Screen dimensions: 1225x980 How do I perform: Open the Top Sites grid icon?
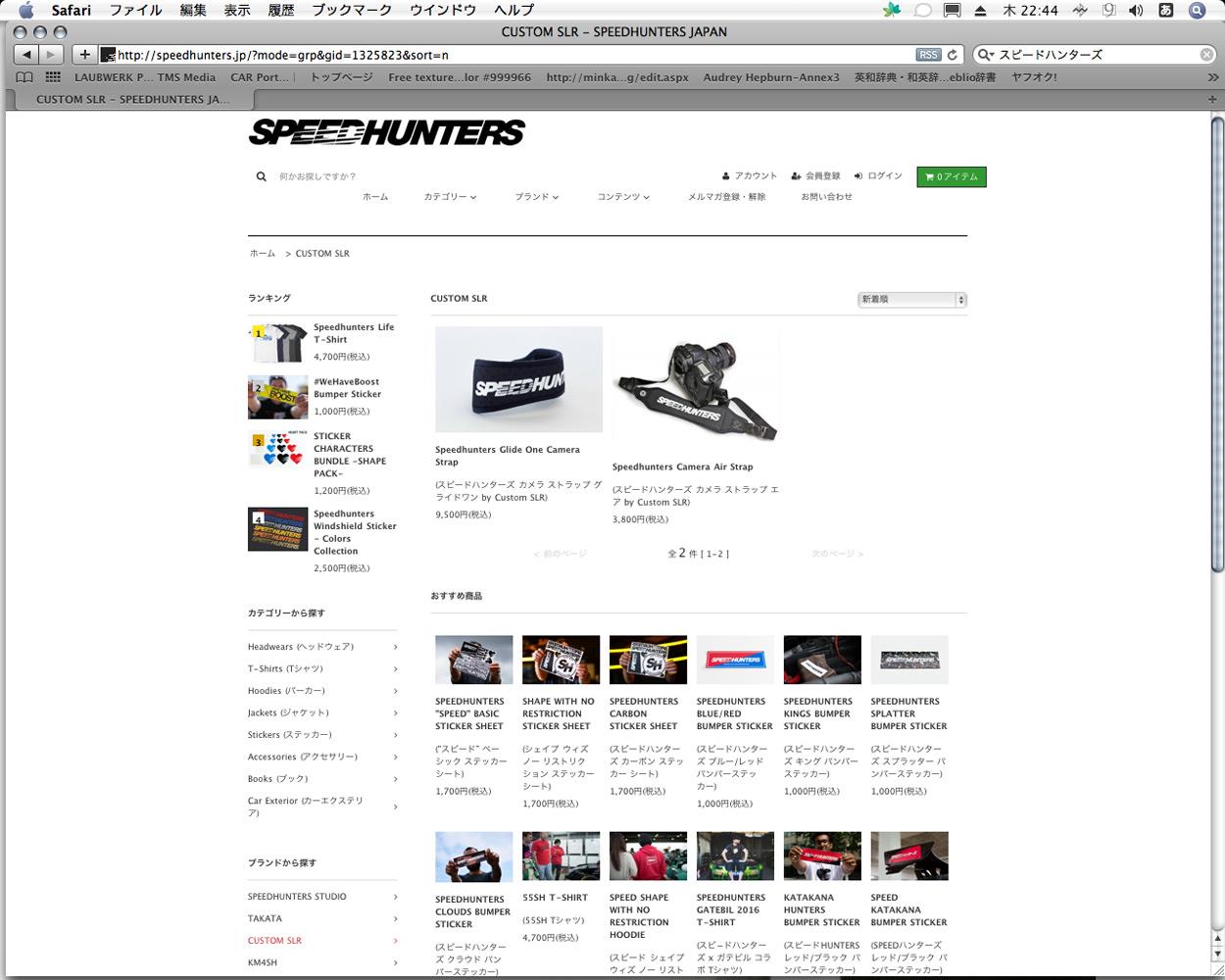pos(53,77)
